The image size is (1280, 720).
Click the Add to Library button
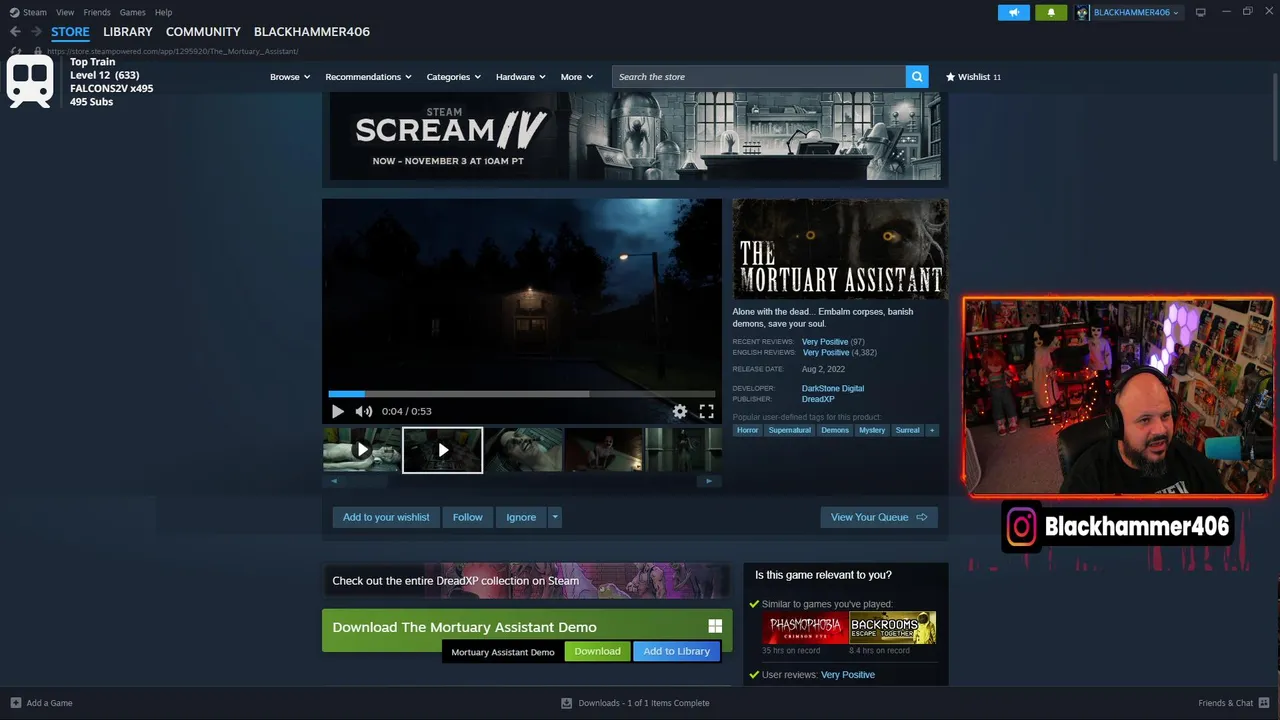coord(676,651)
